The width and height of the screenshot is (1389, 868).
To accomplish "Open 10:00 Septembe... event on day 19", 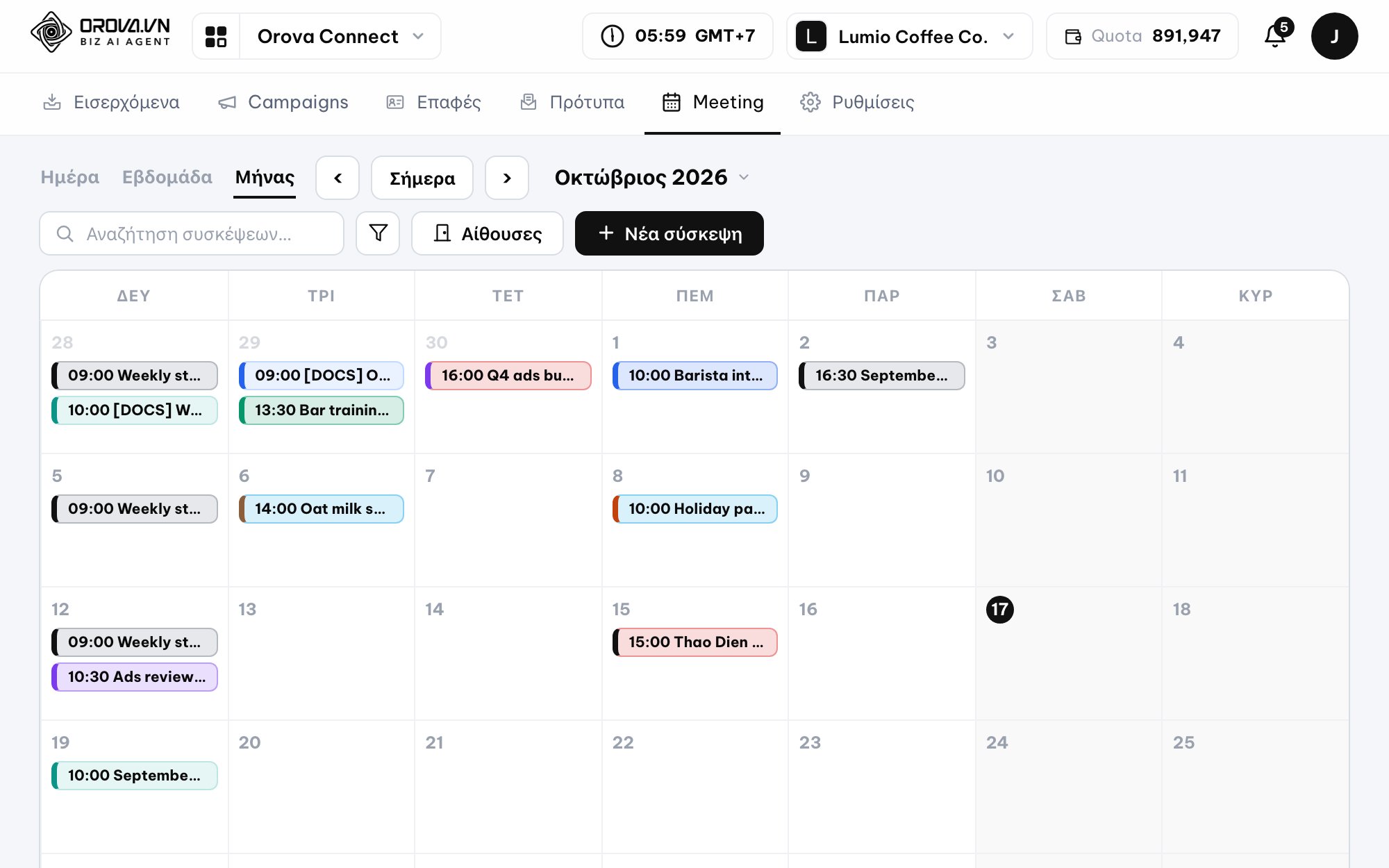I will point(135,776).
